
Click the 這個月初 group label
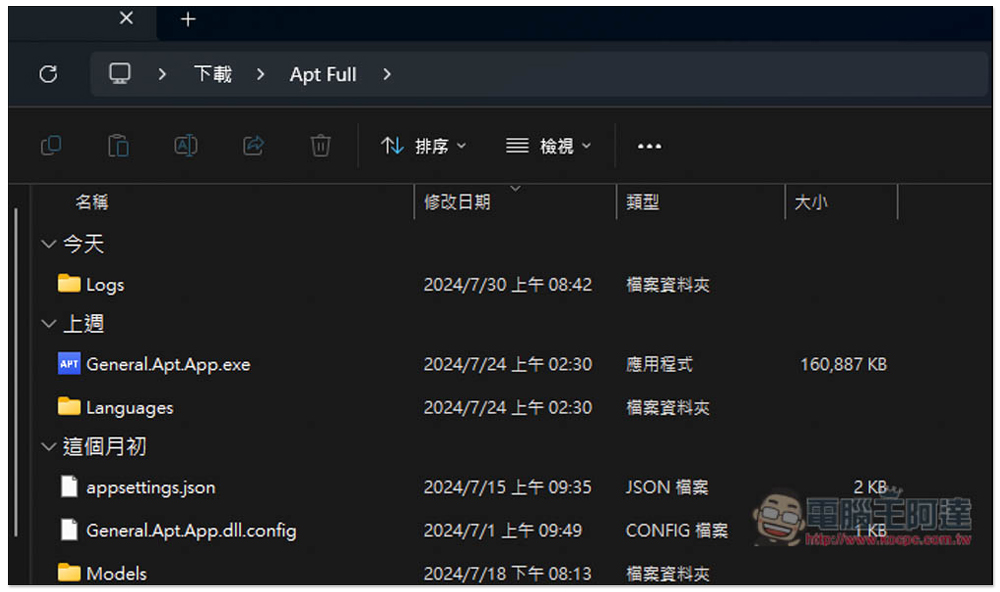[105, 447]
